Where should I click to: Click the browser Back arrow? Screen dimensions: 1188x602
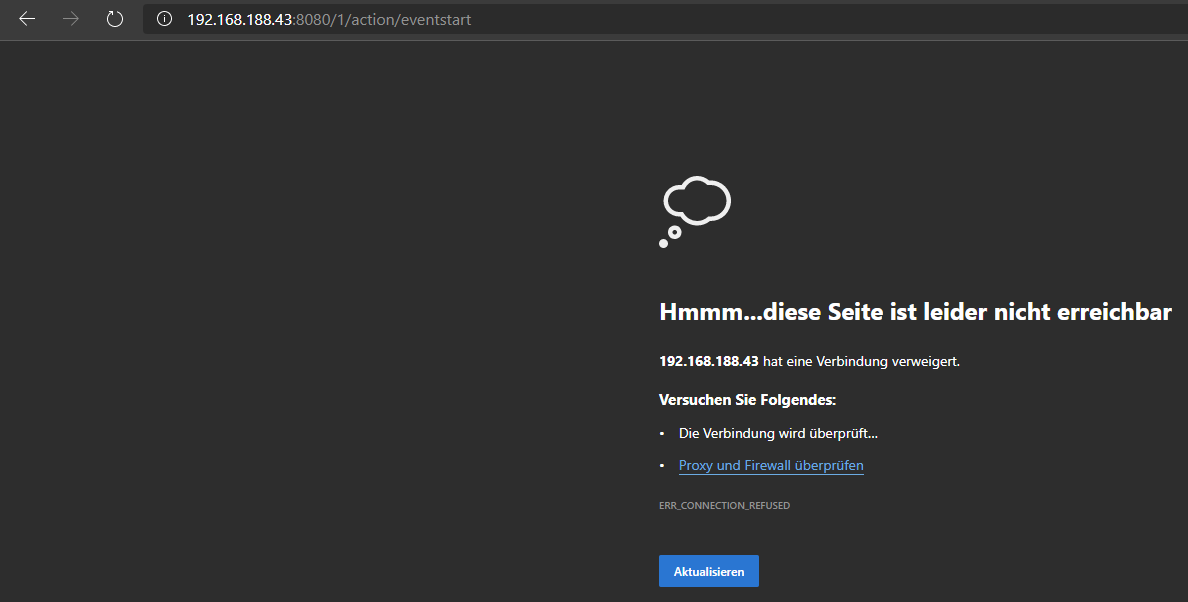27,19
